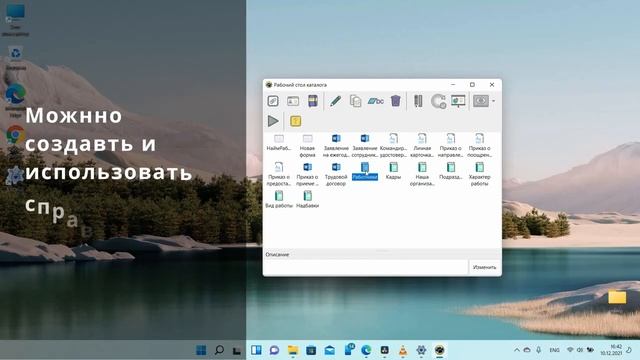Click the purple trash bin delete icon

(x=396, y=101)
